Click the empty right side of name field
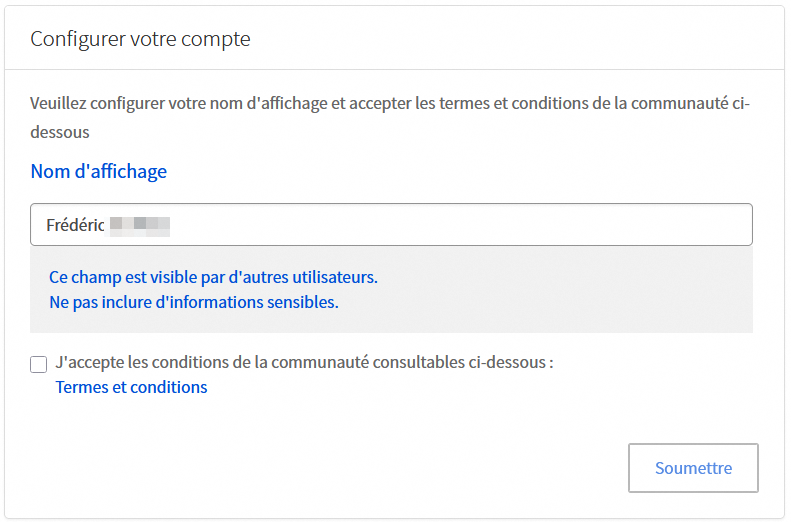Screen dimensions: 791x522 (600, 225)
